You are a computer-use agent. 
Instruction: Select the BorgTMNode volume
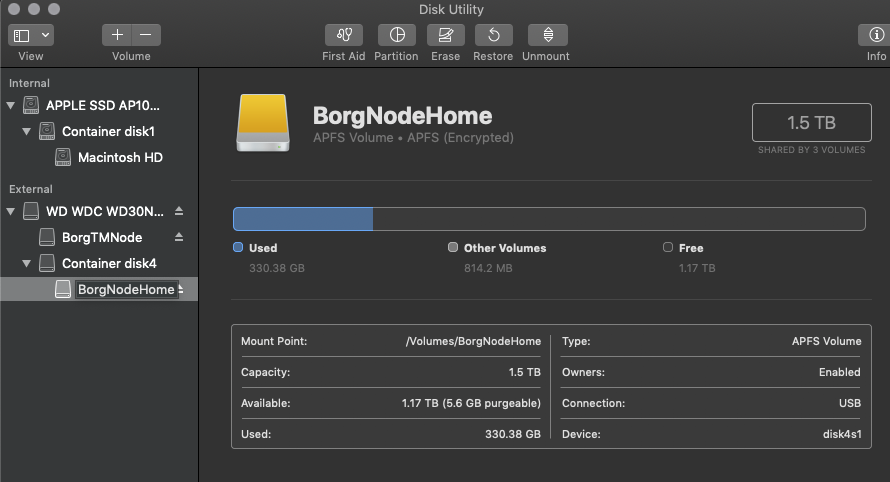click(102, 237)
